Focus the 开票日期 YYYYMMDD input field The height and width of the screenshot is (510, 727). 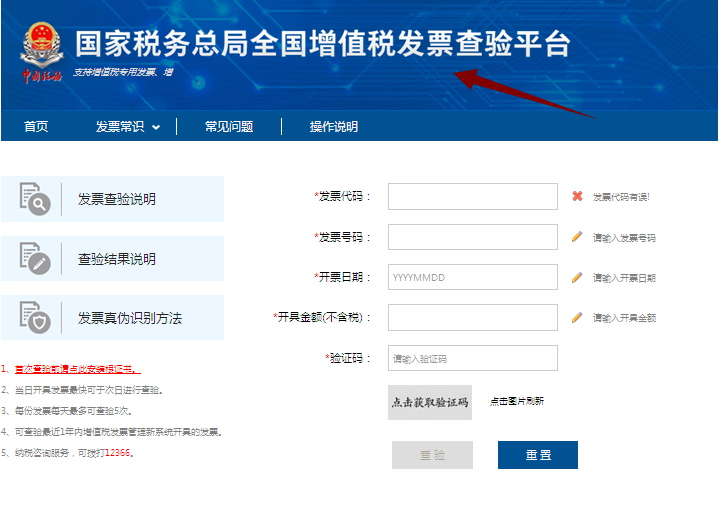click(x=473, y=277)
